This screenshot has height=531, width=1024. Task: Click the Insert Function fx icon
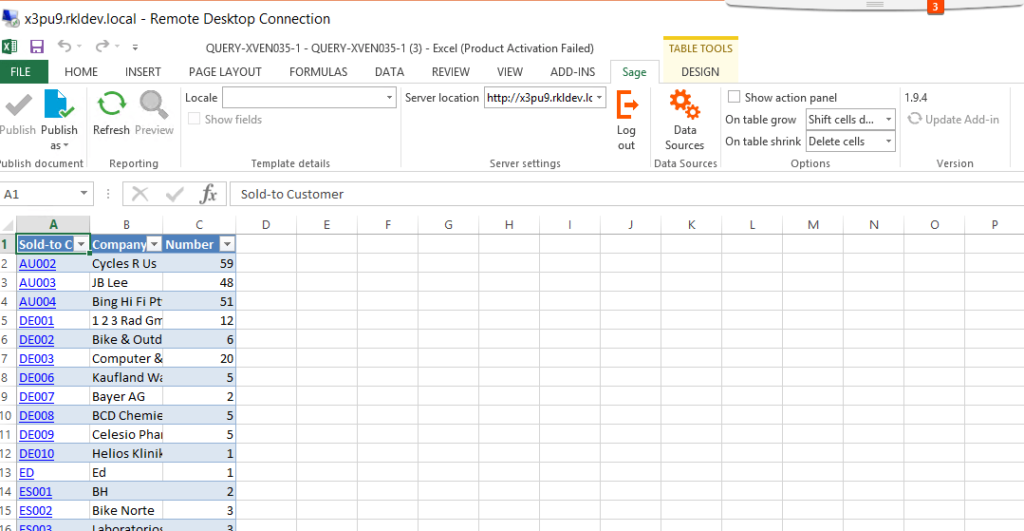tap(209, 194)
